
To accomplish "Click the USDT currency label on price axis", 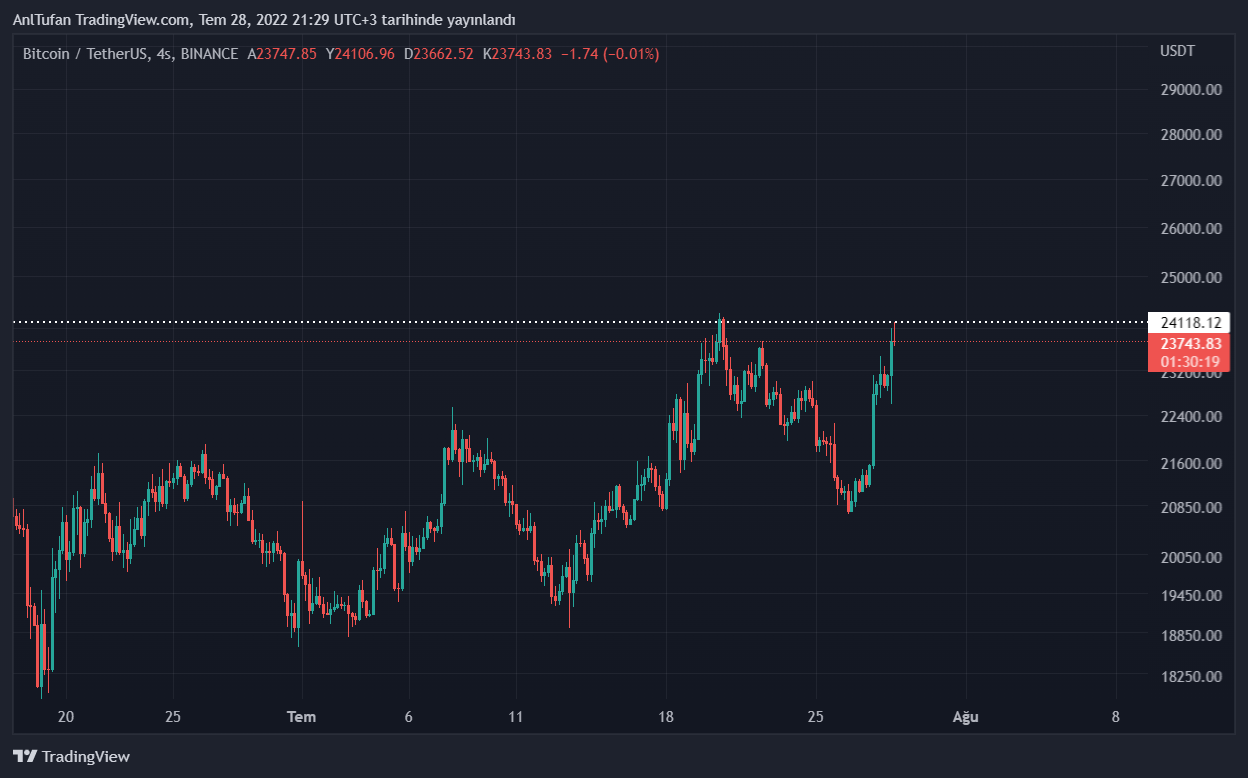I will [1177, 51].
